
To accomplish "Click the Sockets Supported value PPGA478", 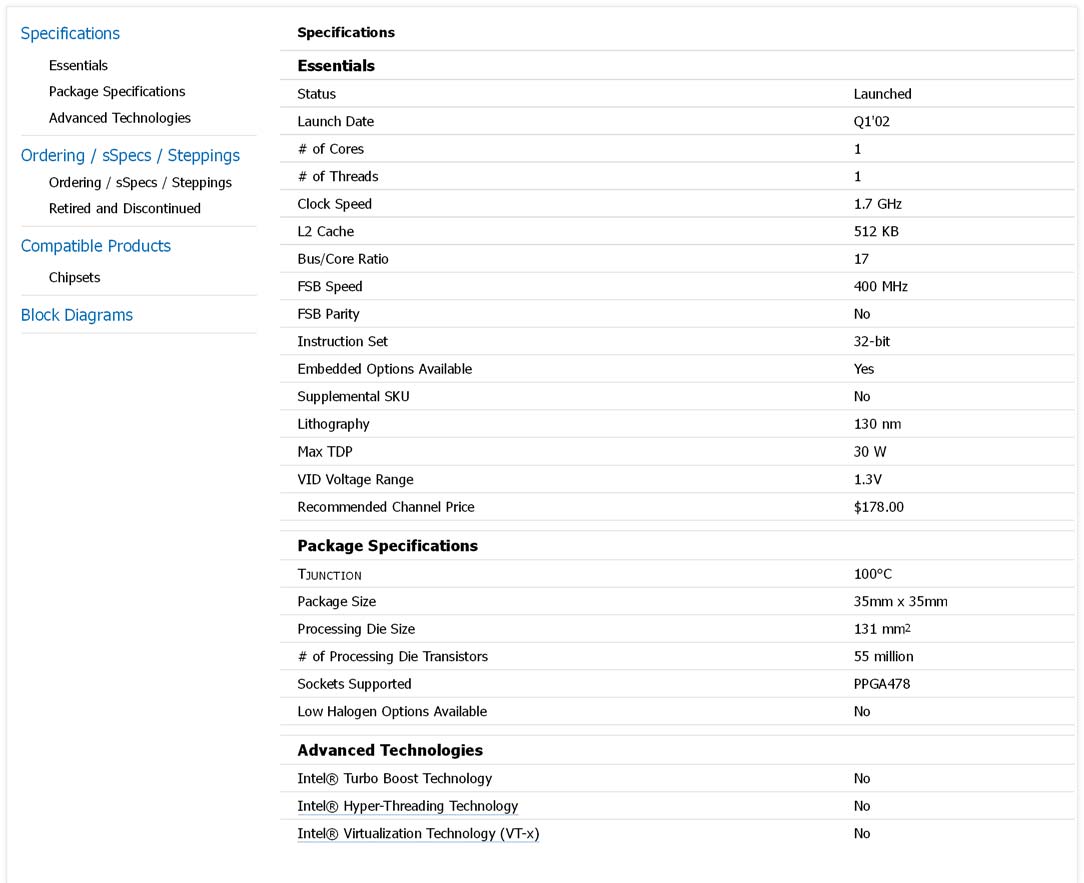I will click(x=881, y=684).
